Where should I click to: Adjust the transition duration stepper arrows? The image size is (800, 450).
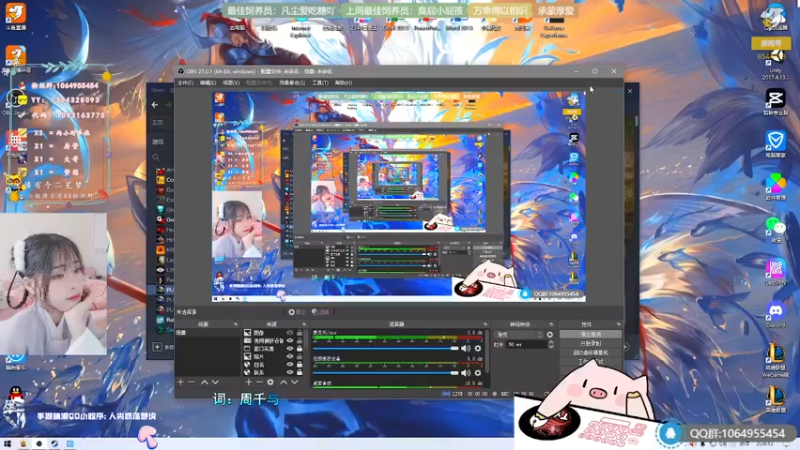click(551, 344)
